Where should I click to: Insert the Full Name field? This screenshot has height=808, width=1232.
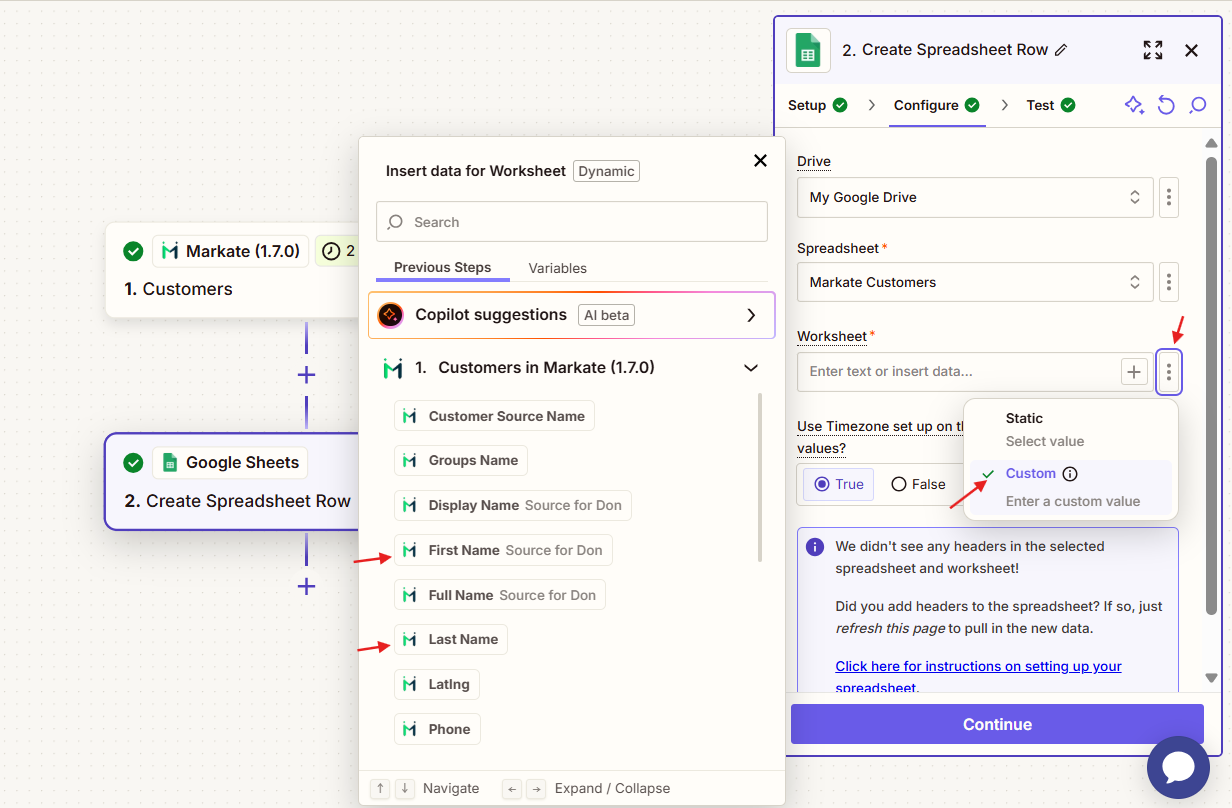point(500,595)
